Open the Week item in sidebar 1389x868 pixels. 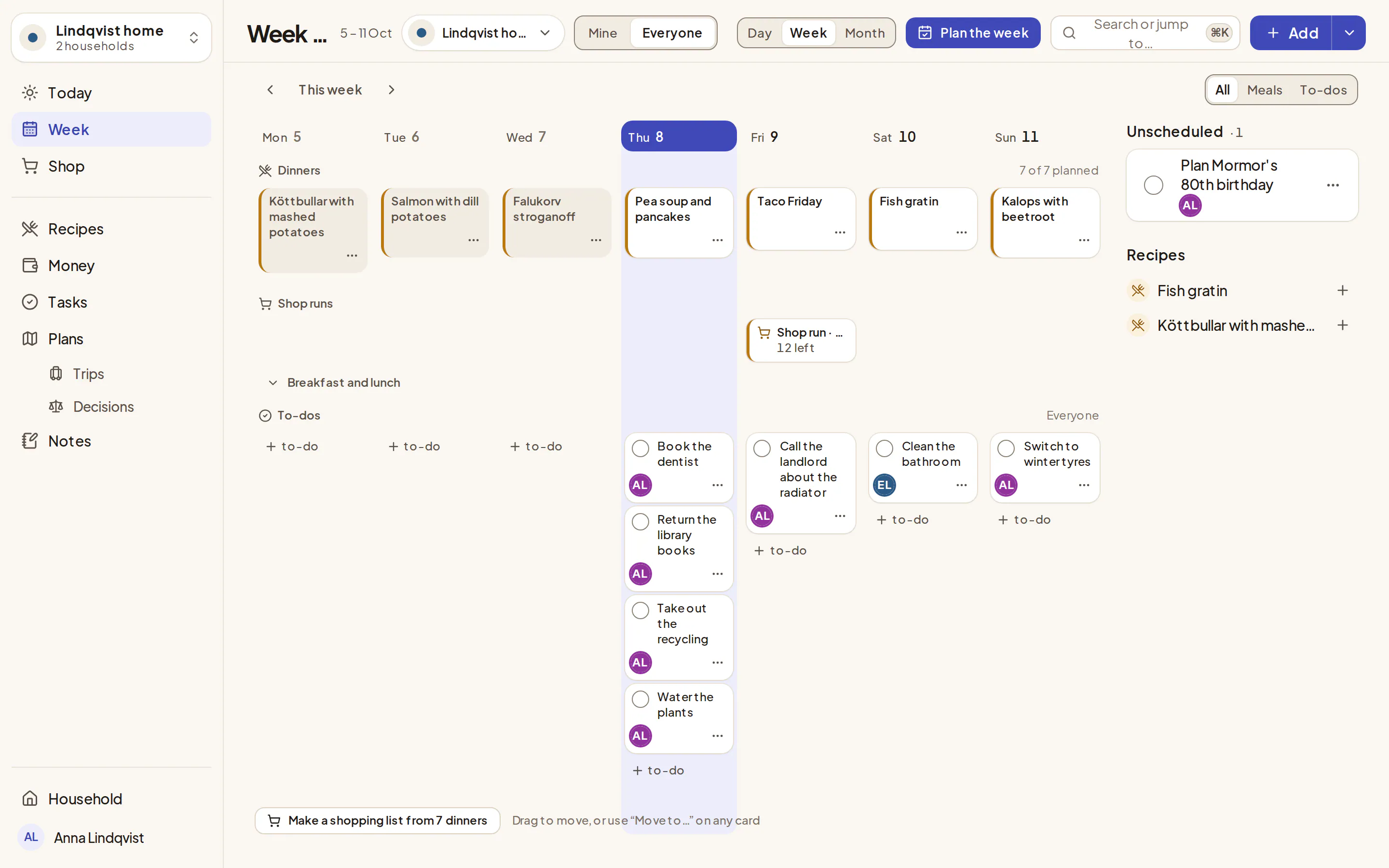[x=111, y=129]
